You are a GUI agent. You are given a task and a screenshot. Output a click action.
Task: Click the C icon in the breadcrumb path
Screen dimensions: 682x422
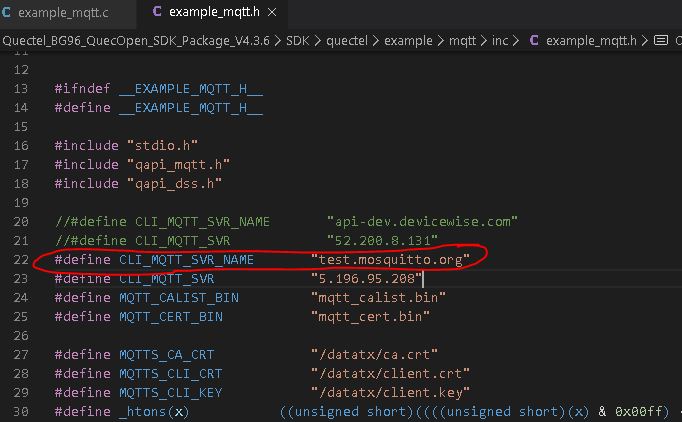tap(533, 41)
